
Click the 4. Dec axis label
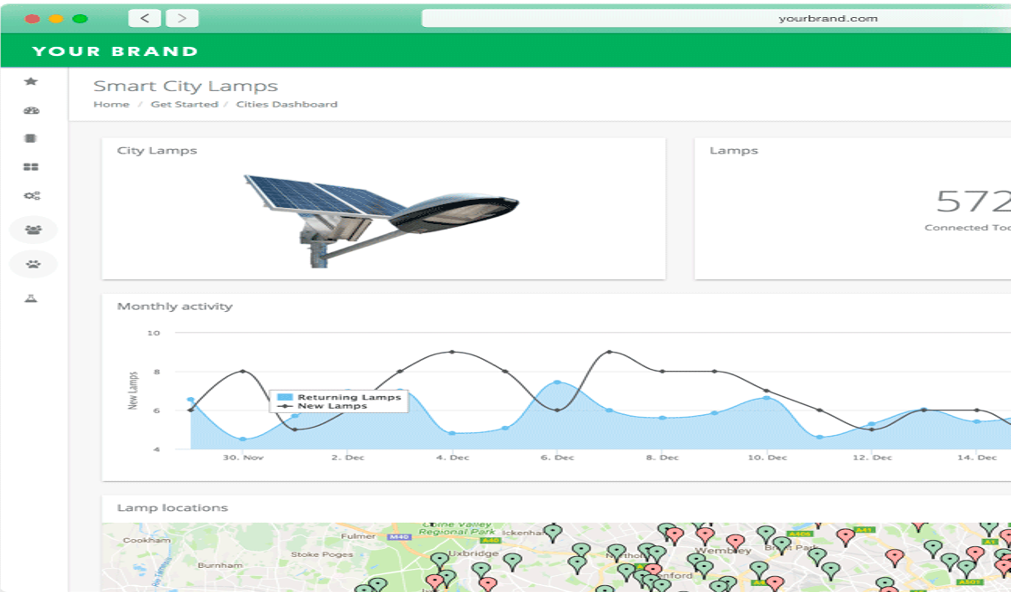(453, 457)
